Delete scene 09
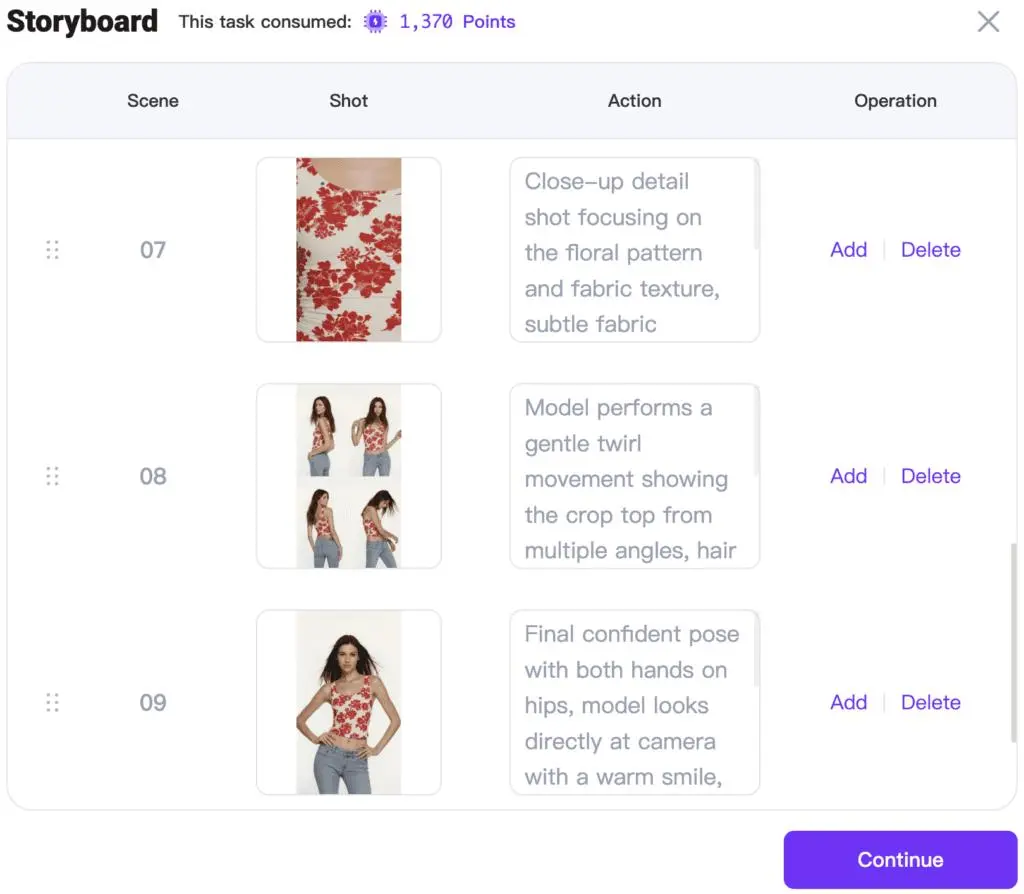Image resolution: width=1024 pixels, height=894 pixels. [x=931, y=703]
